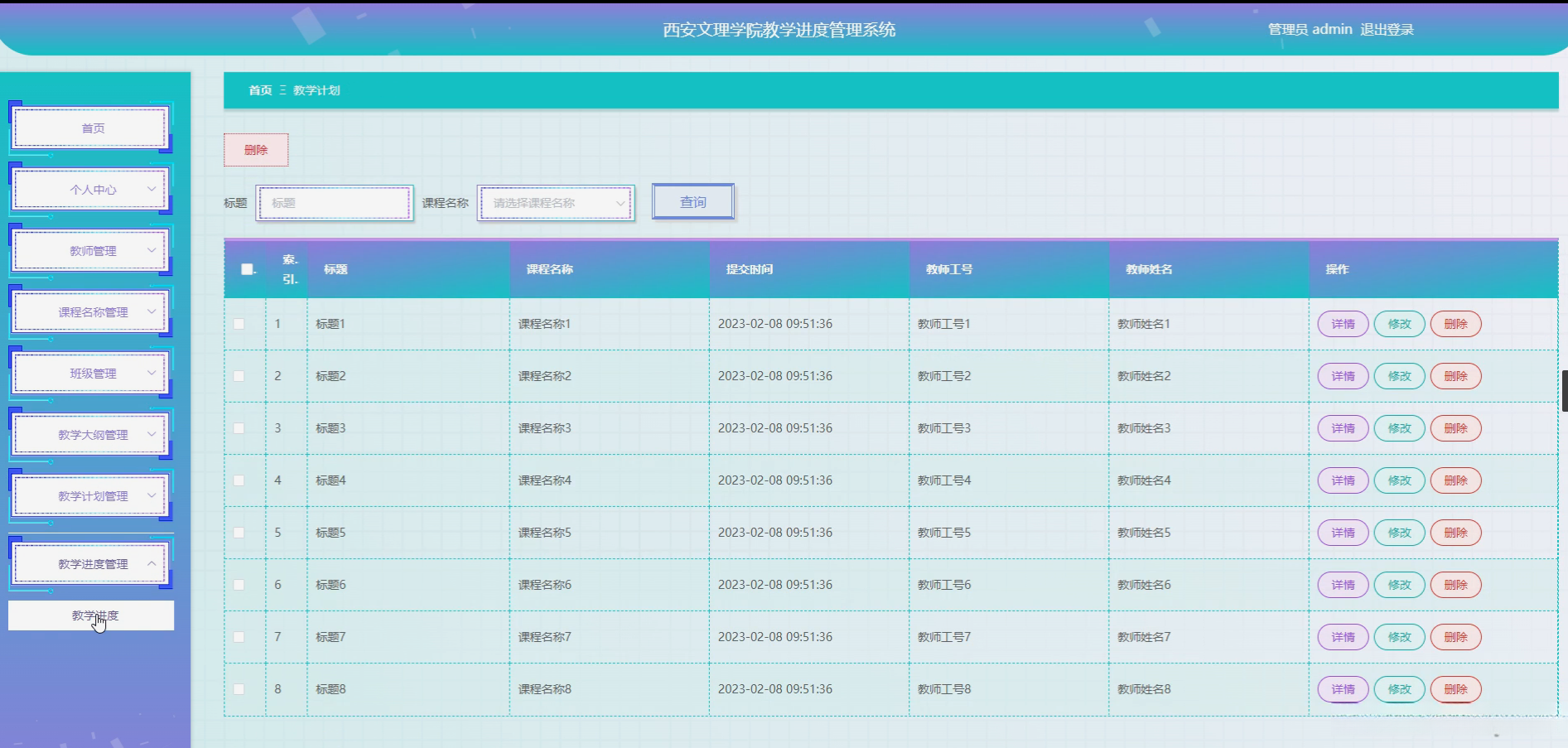Click 删除 for row 标题8
This screenshot has height=748, width=1568.
pyautogui.click(x=1455, y=689)
